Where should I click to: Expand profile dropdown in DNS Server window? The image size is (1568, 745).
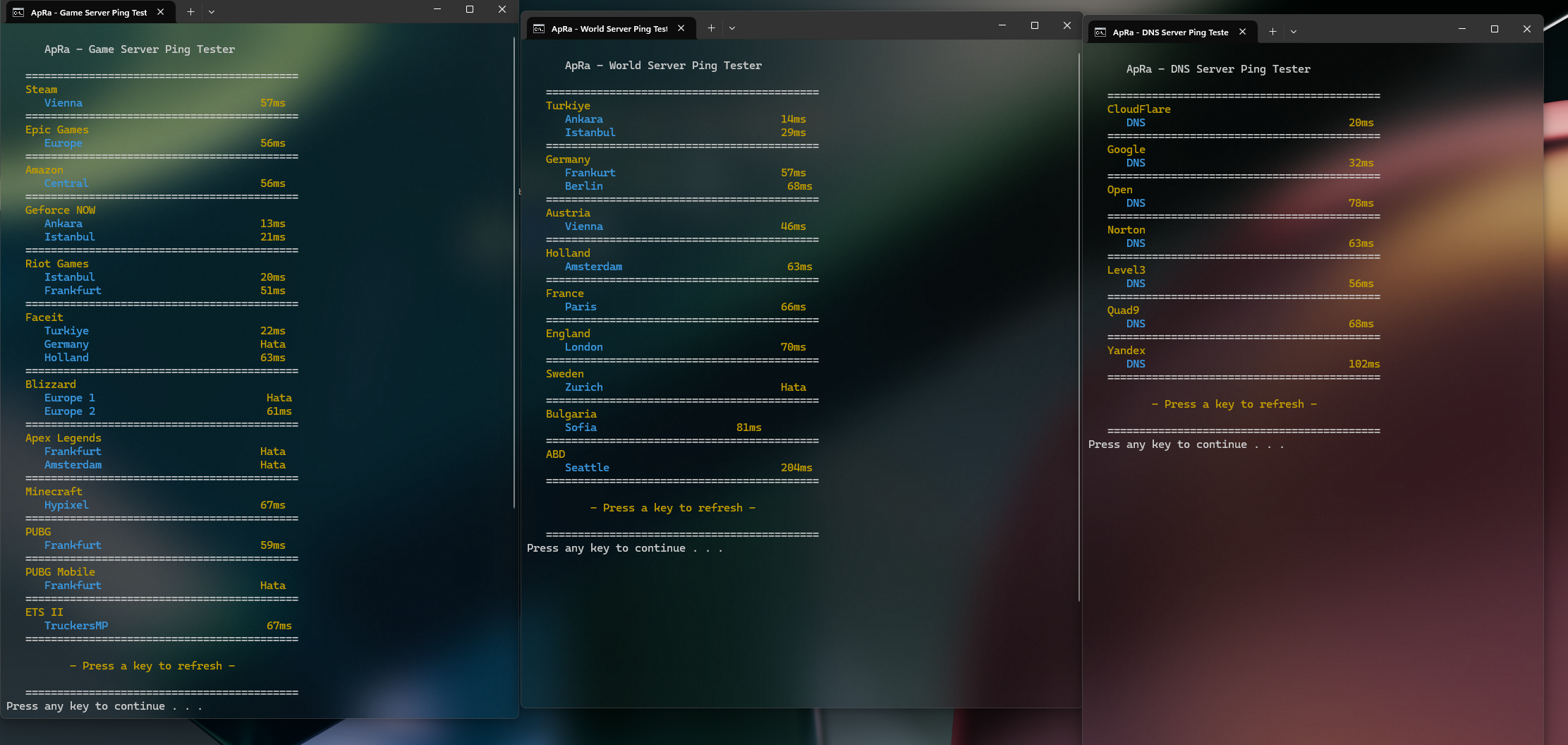click(x=1294, y=32)
